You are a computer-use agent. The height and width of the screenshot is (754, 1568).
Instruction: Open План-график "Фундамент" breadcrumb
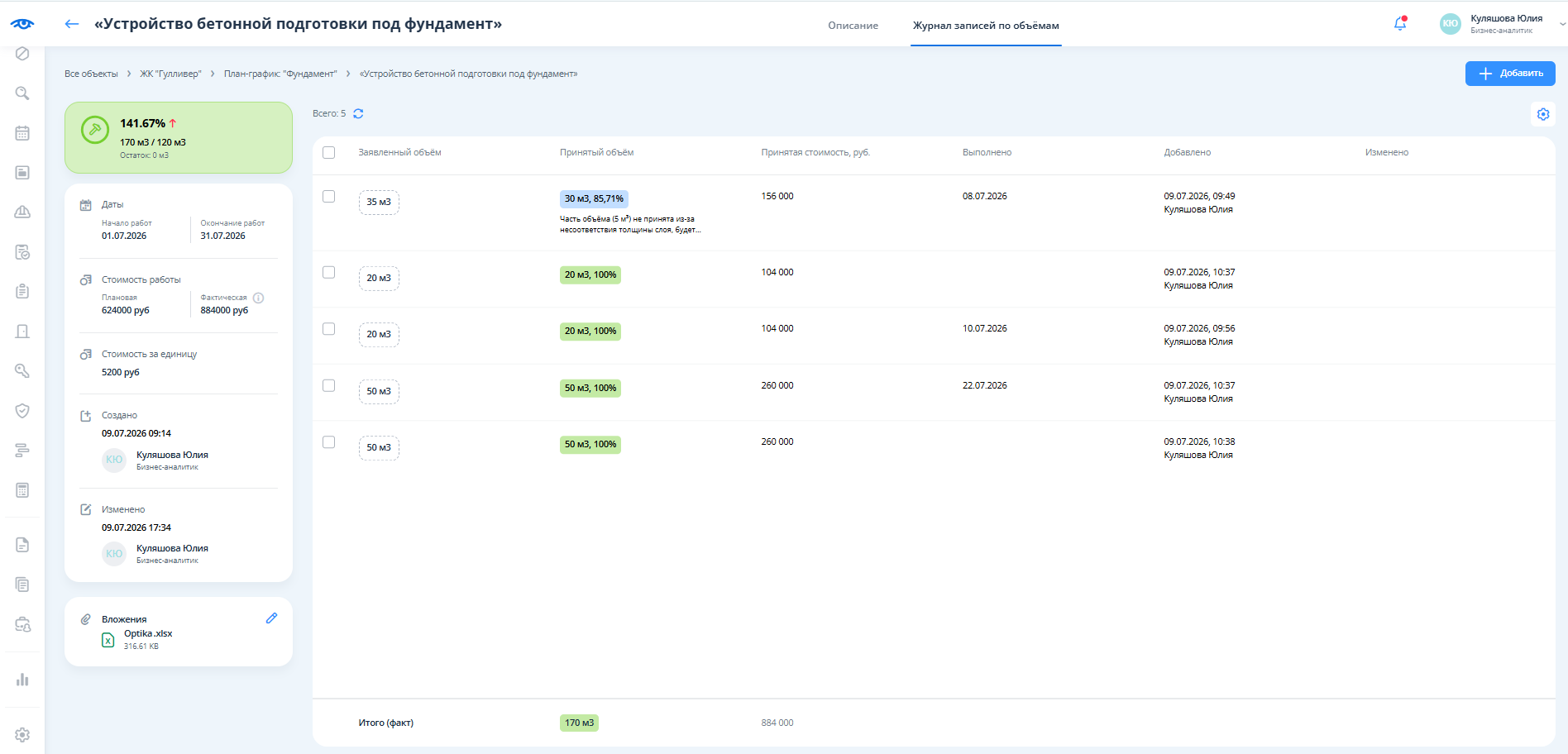[280, 74]
